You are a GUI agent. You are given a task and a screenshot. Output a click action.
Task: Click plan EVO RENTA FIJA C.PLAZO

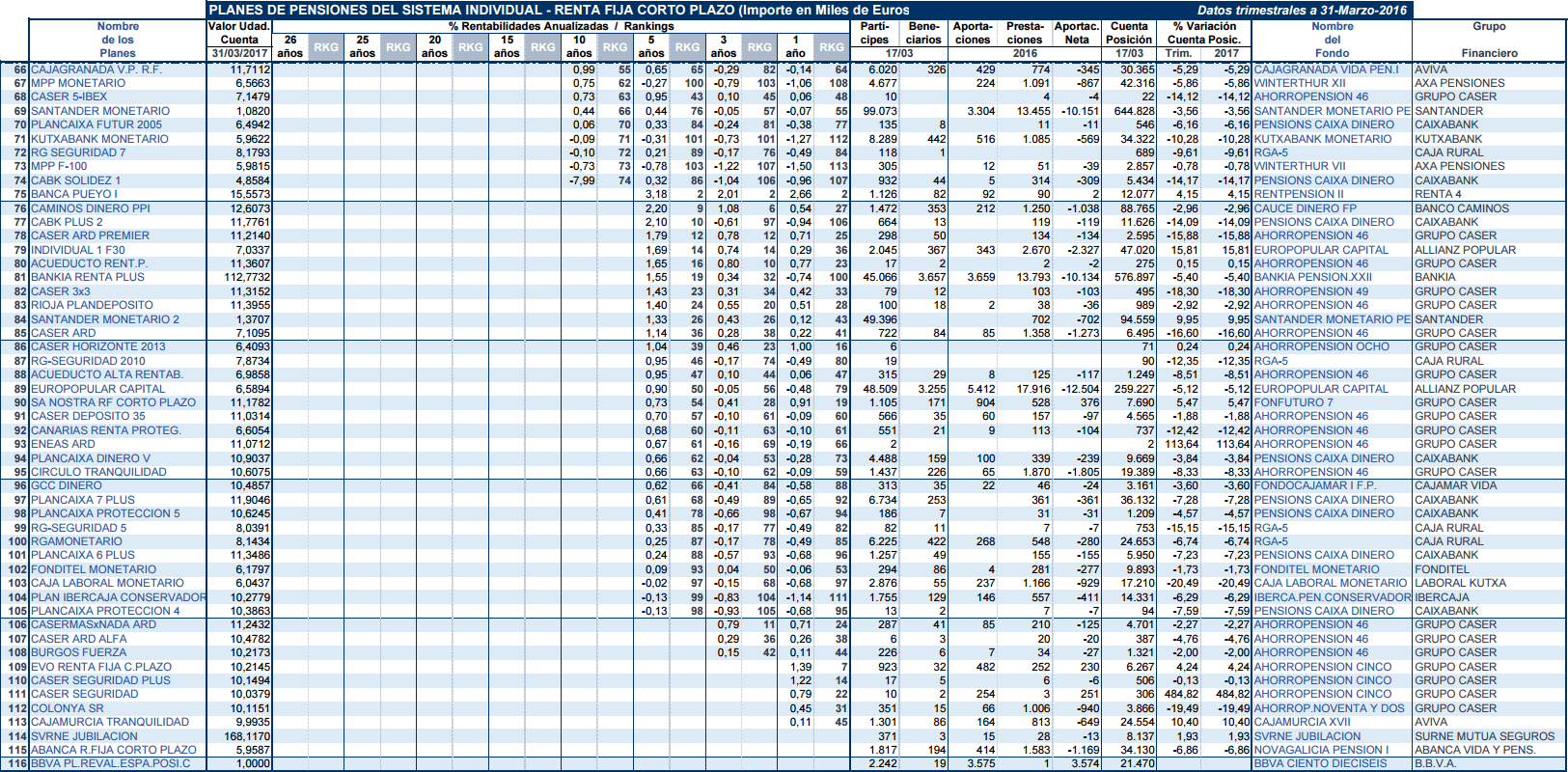tap(101, 667)
